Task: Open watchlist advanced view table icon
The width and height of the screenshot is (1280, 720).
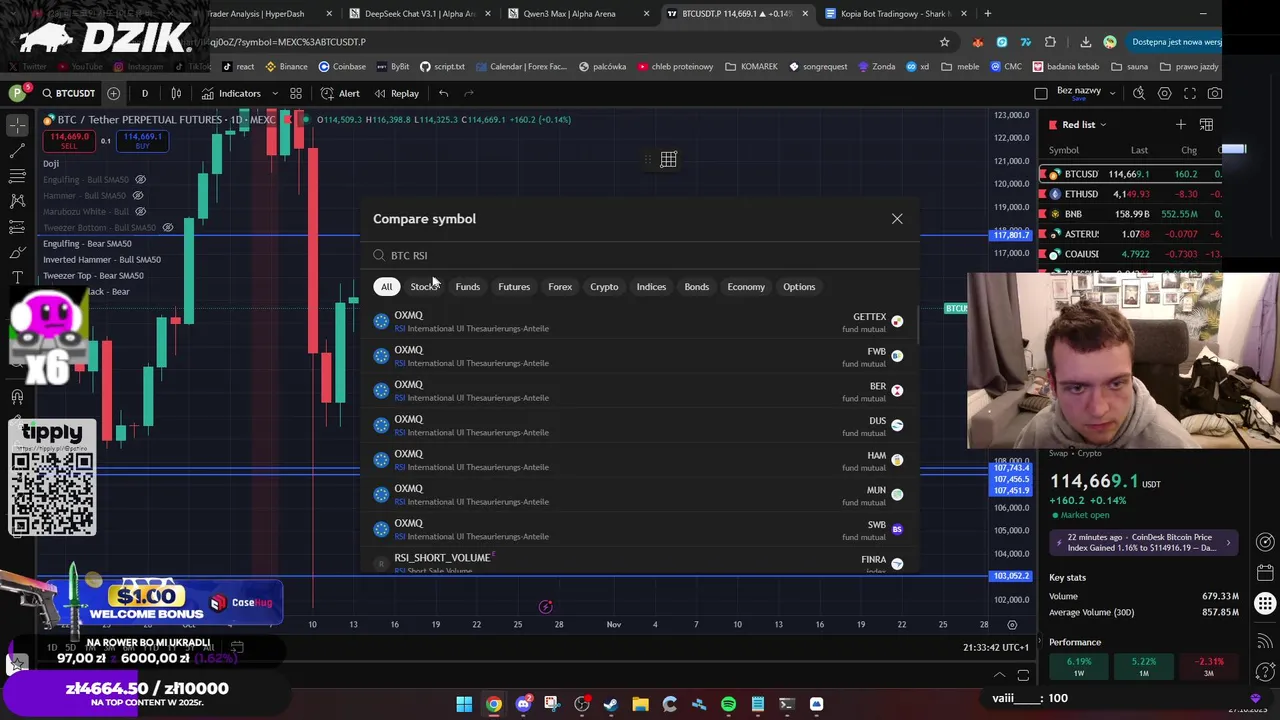Action: (1206, 124)
